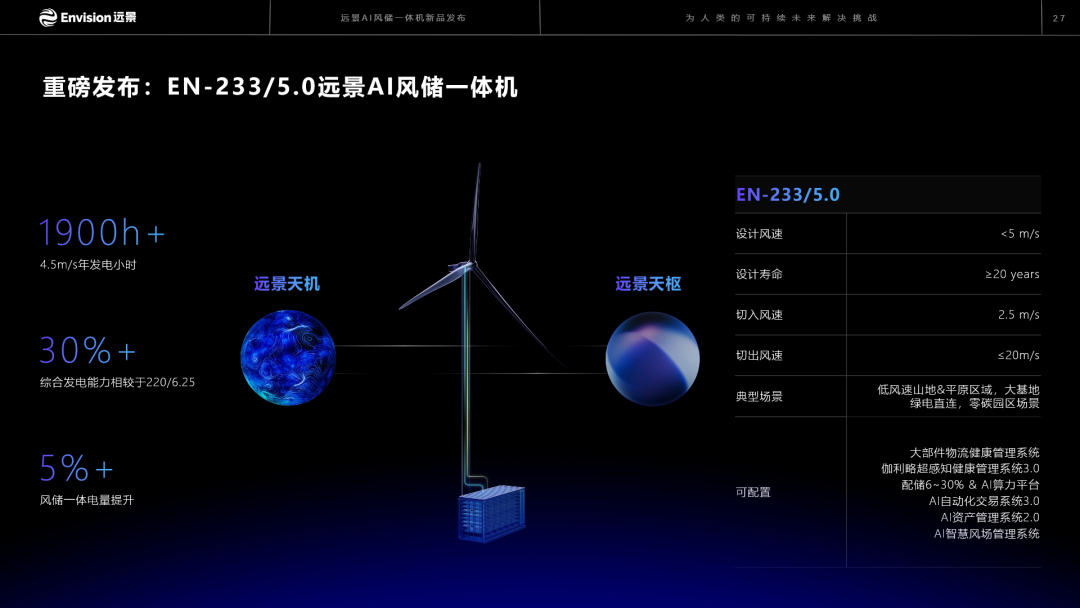Image resolution: width=1080 pixels, height=608 pixels.
Task: Click the value <5 m/s
Action: (1020, 234)
